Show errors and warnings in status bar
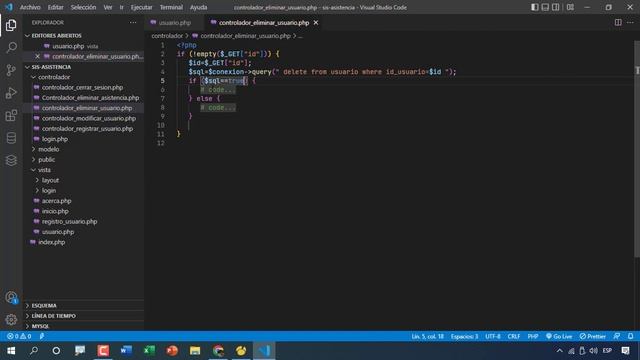This screenshot has height=360, width=640. pos(19,336)
